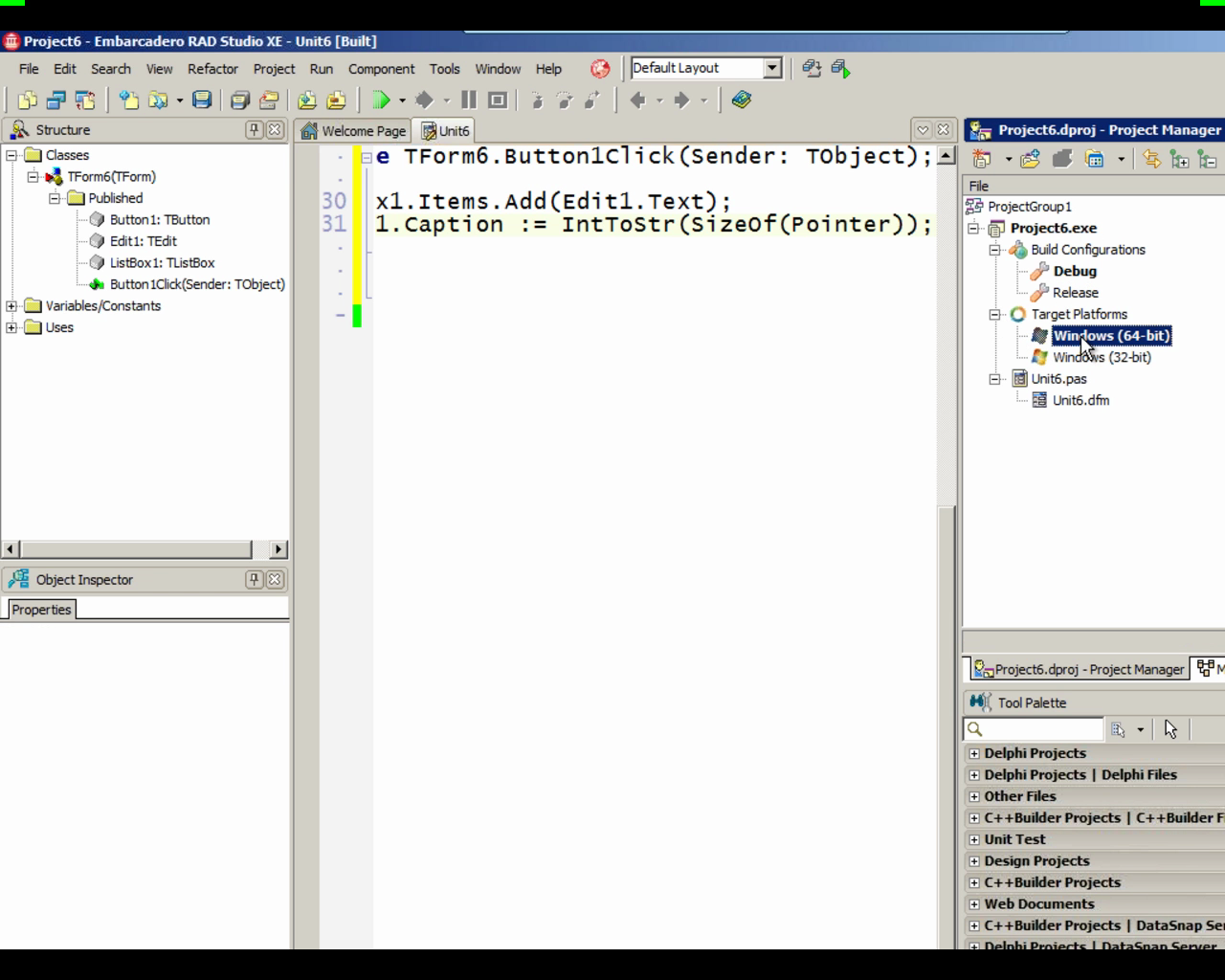Select ListBox1: TListBox in Structure tree
Image resolution: width=1225 pixels, height=980 pixels.
pyautogui.click(x=162, y=263)
